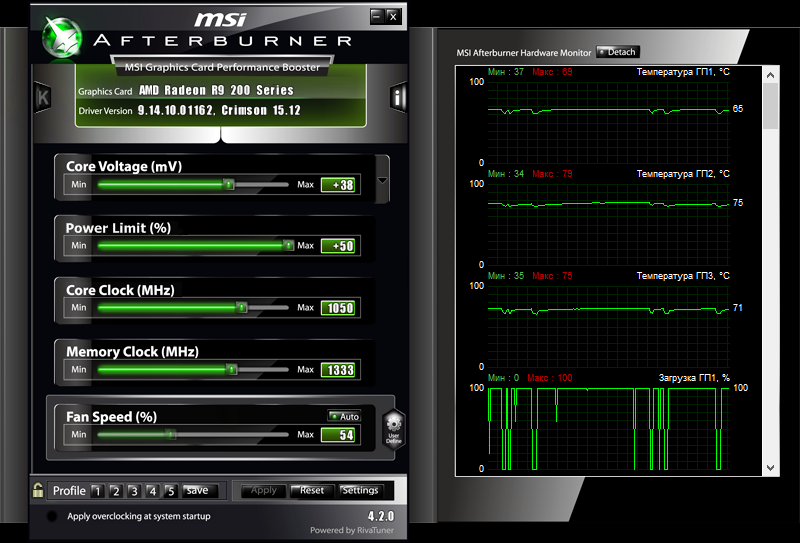Click the Core Clock slider handle
800x543 pixels.
(241, 308)
